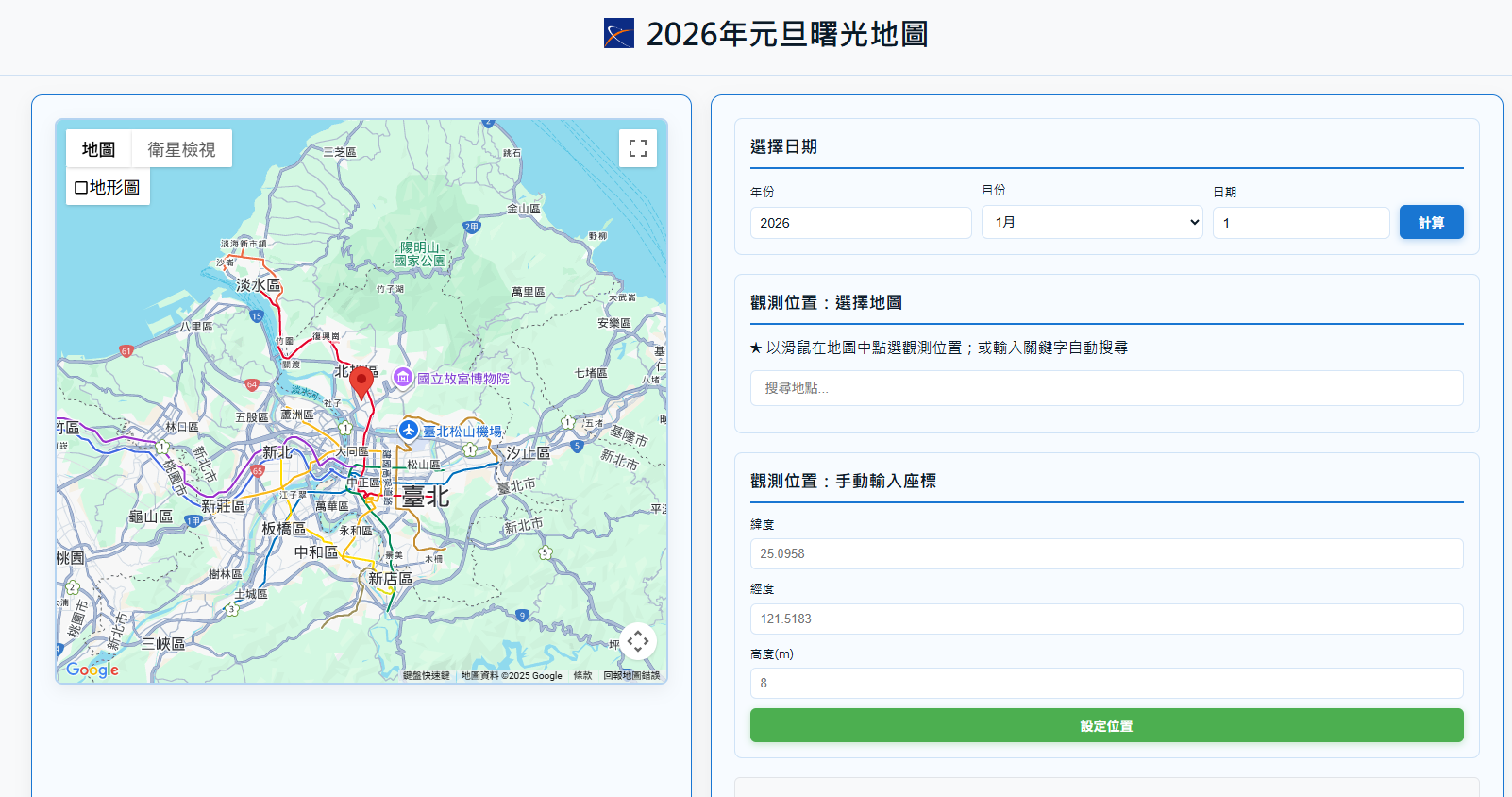Click Yangmingshan National Park label on map
The height and width of the screenshot is (797, 1512).
pos(420,254)
